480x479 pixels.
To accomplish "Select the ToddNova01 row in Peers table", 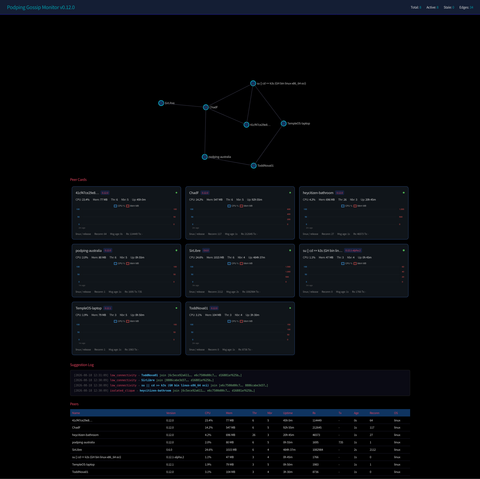I will (x=240, y=472).
